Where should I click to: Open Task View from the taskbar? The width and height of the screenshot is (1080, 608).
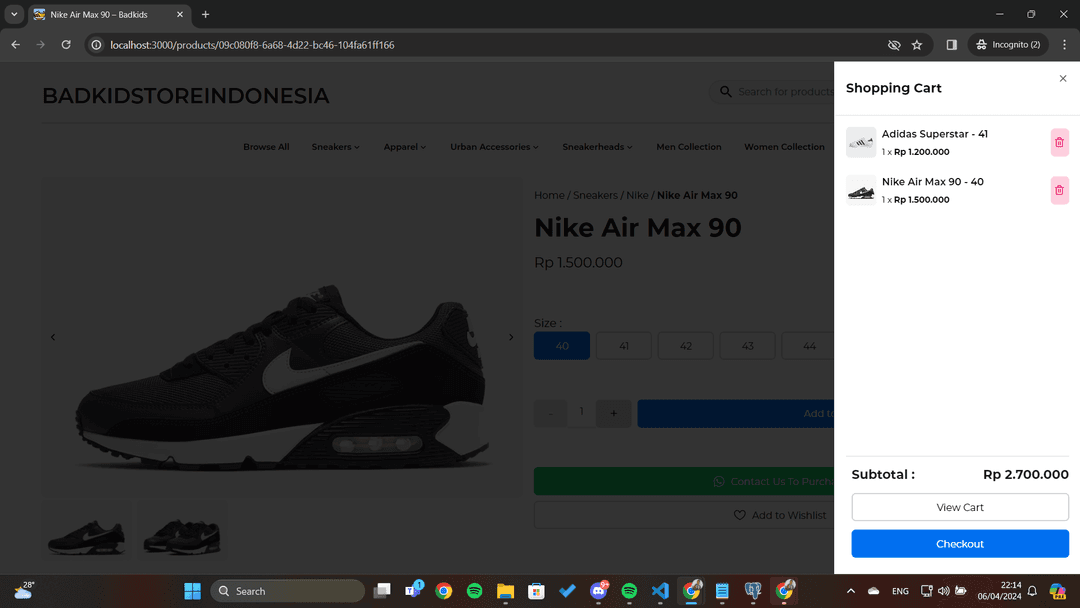[x=382, y=591]
